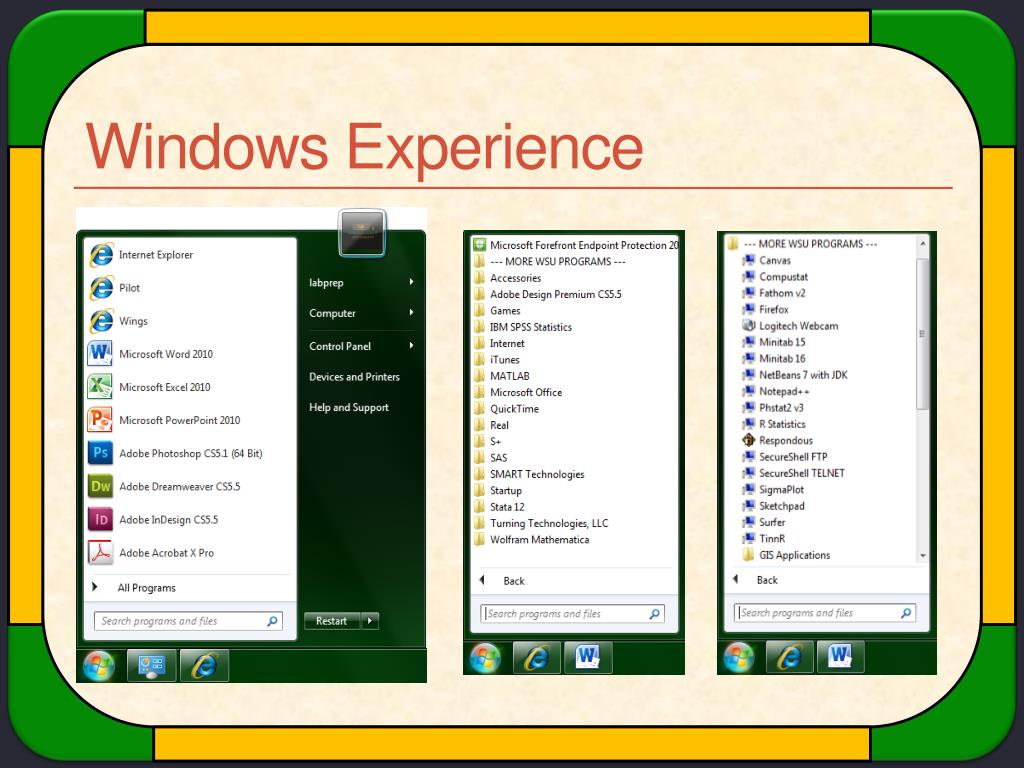This screenshot has height=768, width=1024.
Task: Open the Turning Technologies, LLC folder
Action: click(x=541, y=523)
